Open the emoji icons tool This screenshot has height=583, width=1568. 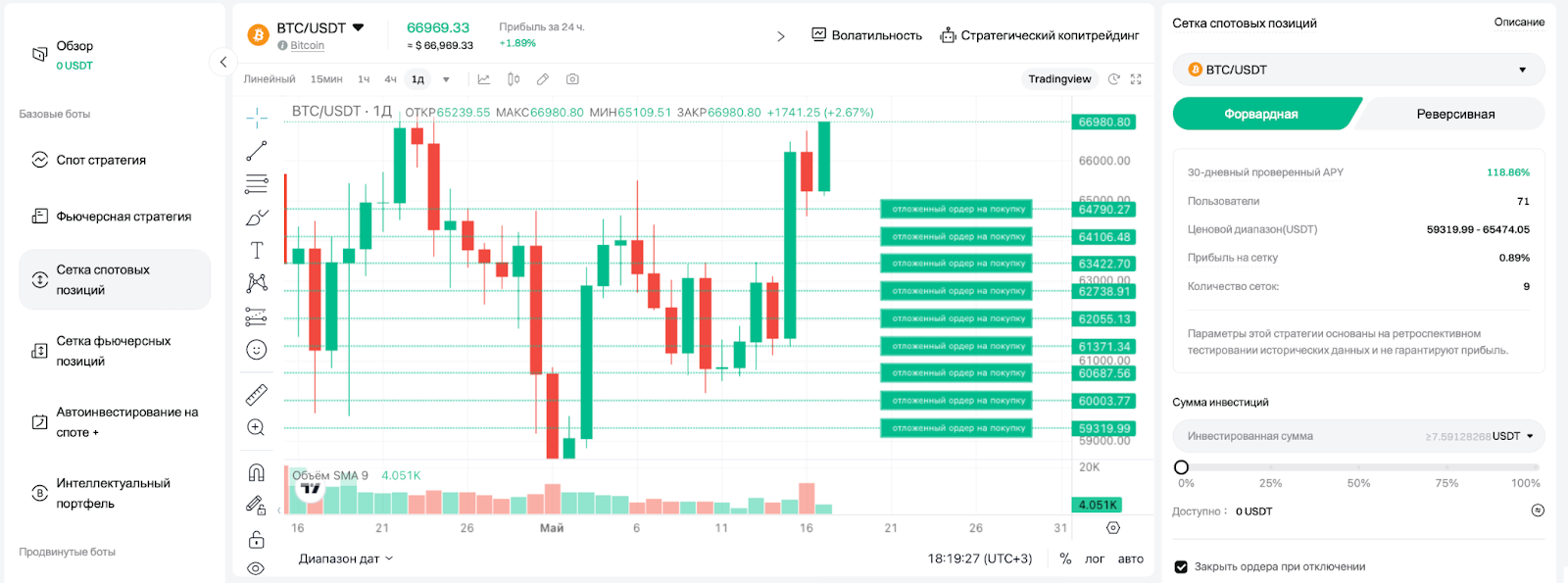pos(257,350)
